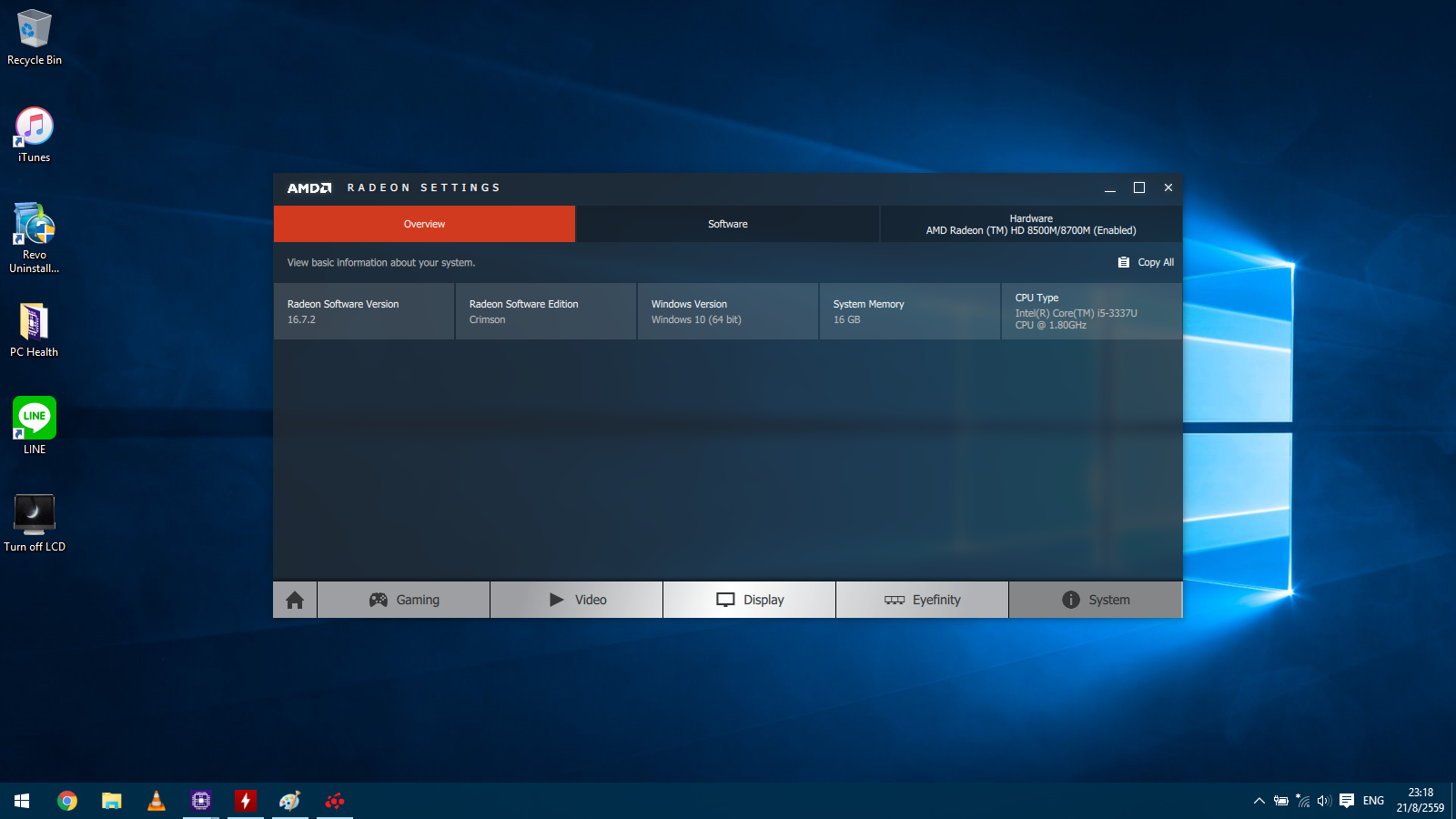Viewport: 1456px width, 819px height.
Task: Open the battery status tray icon
Action: (1281, 801)
